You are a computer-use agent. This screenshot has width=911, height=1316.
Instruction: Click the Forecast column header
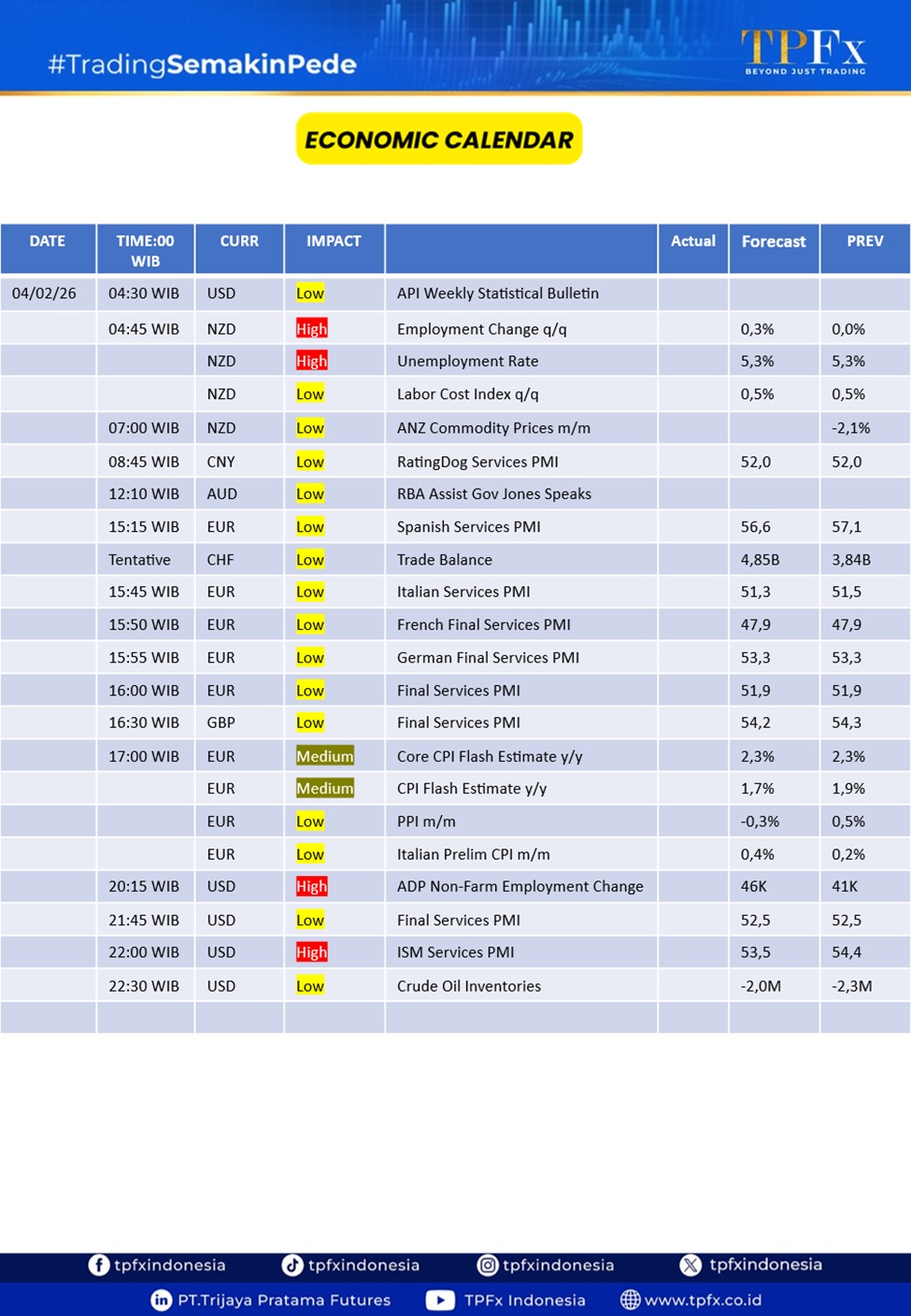point(773,242)
